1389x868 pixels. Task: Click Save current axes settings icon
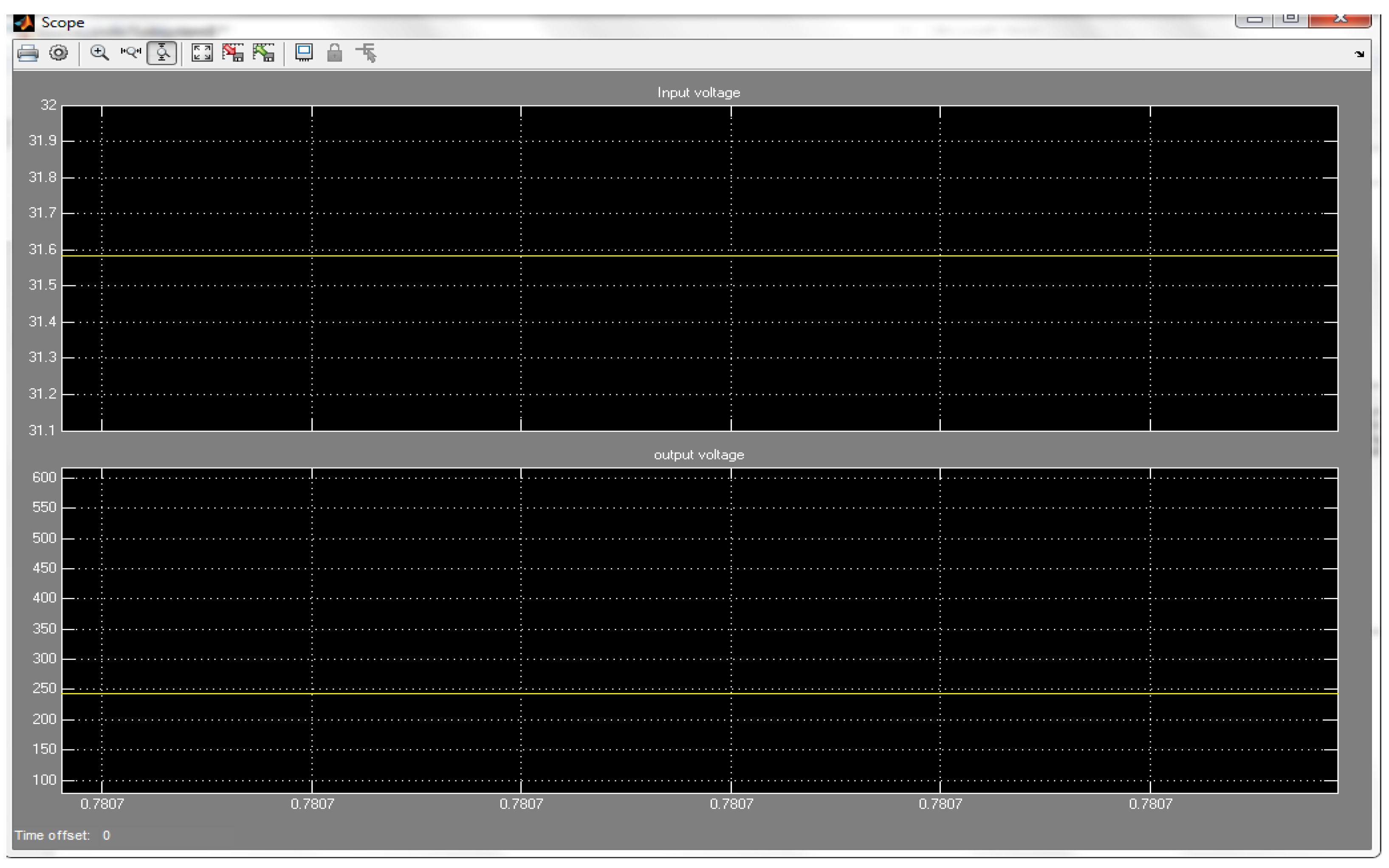coord(232,54)
